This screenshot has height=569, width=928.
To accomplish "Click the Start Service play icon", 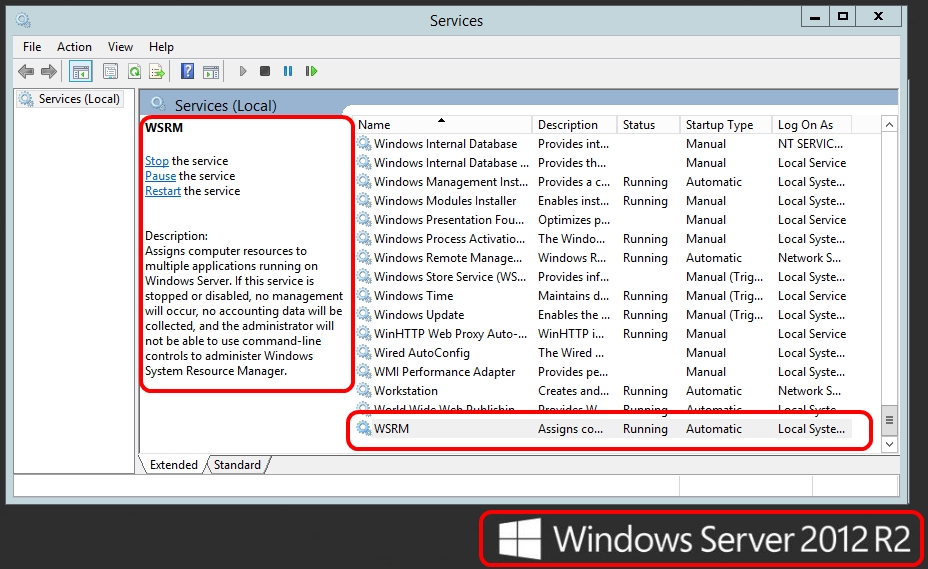I will (242, 72).
